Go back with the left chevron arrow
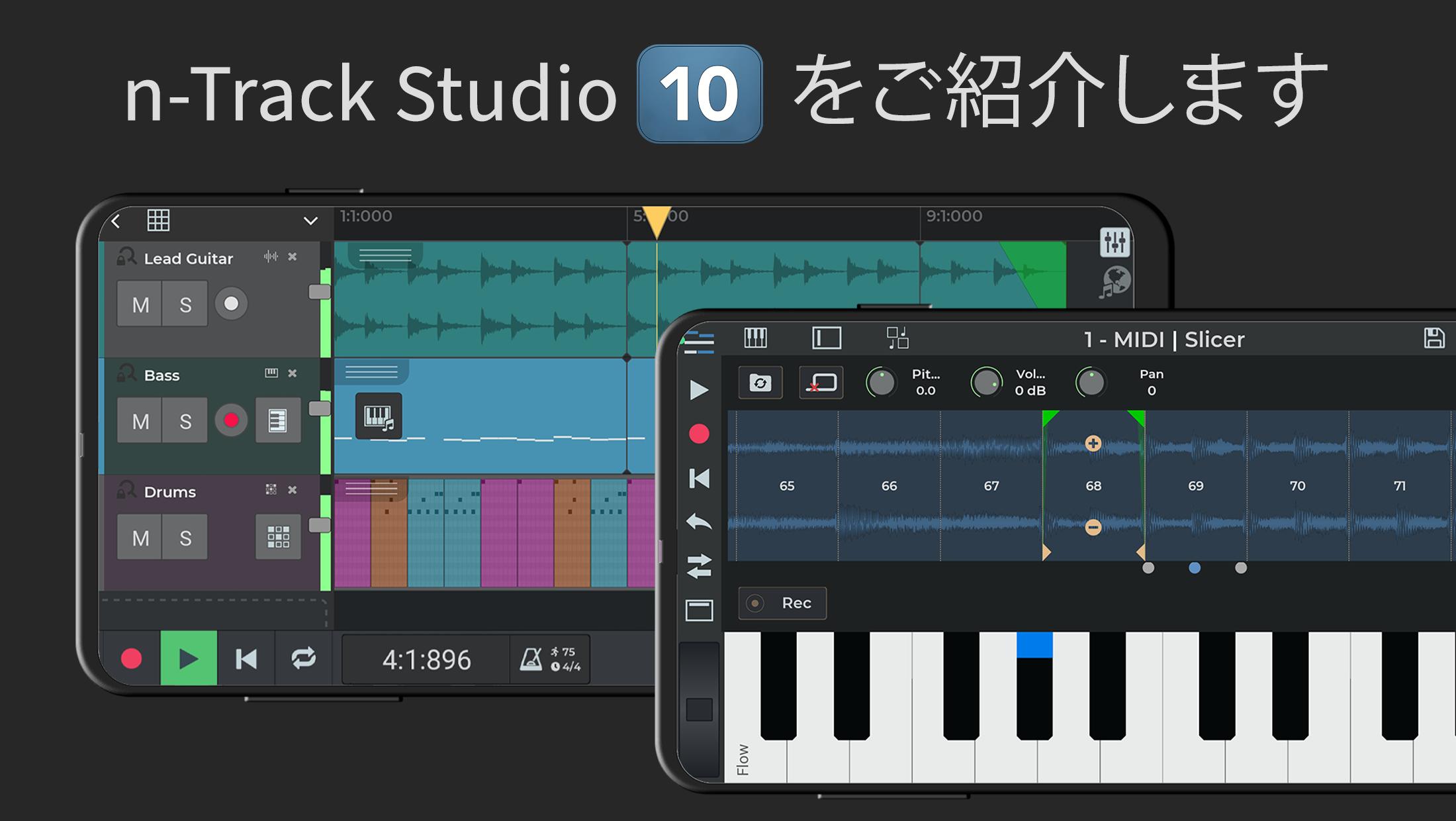 (x=116, y=221)
